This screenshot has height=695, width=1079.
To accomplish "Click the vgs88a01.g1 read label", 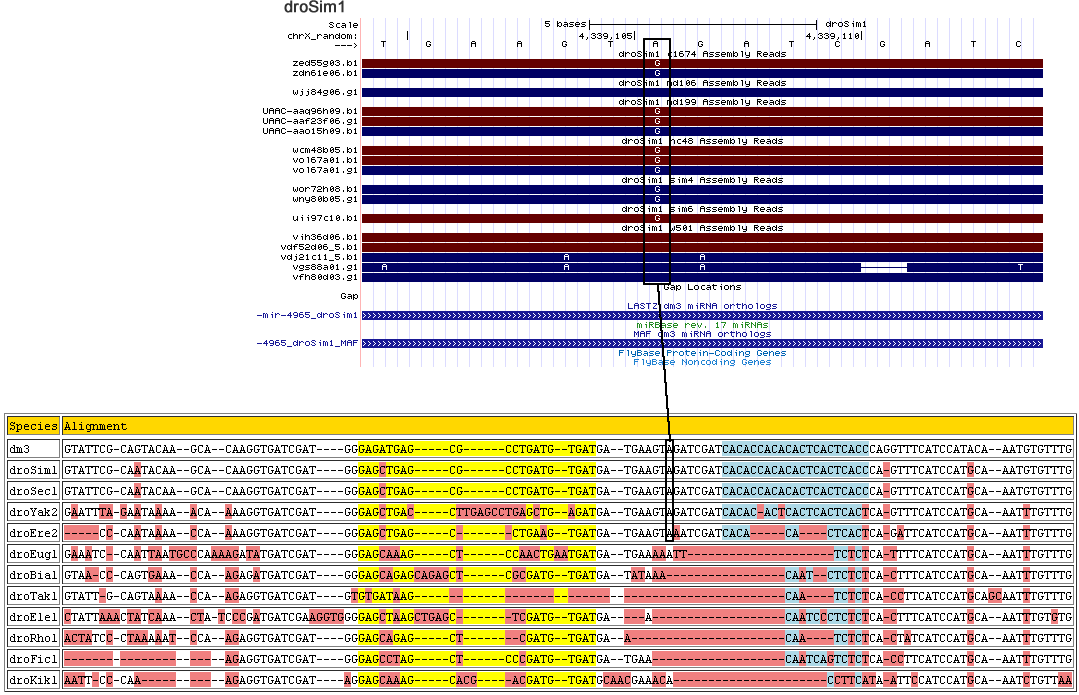I will pos(318,267).
